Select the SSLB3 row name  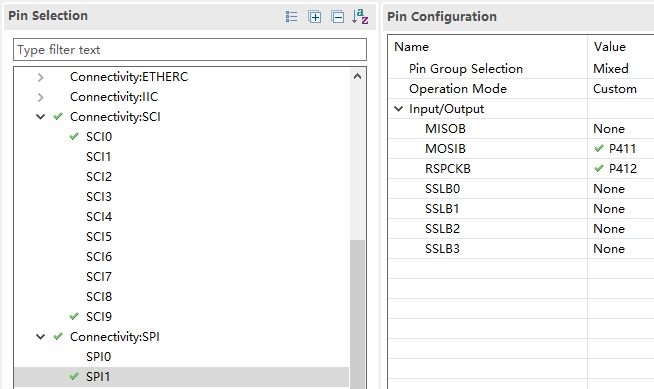coord(442,249)
